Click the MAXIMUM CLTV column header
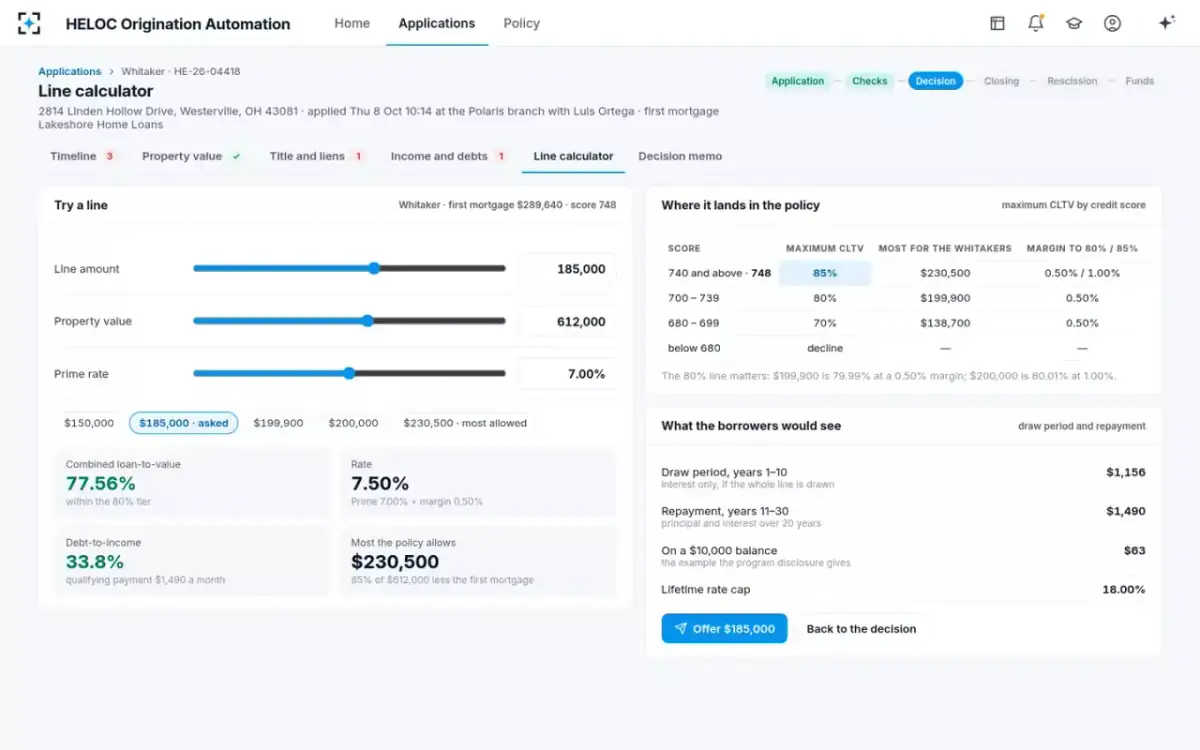Screen dimensions: 1200x750 click(825, 248)
